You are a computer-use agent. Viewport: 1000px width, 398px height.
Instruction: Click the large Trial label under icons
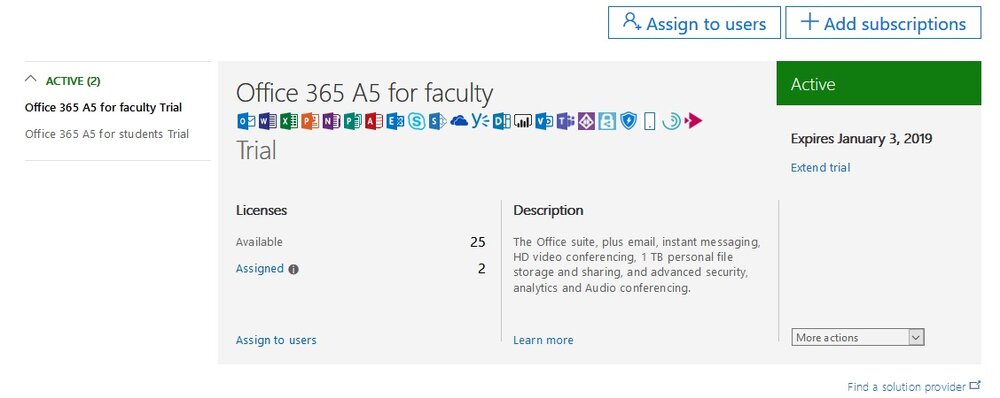(x=256, y=151)
